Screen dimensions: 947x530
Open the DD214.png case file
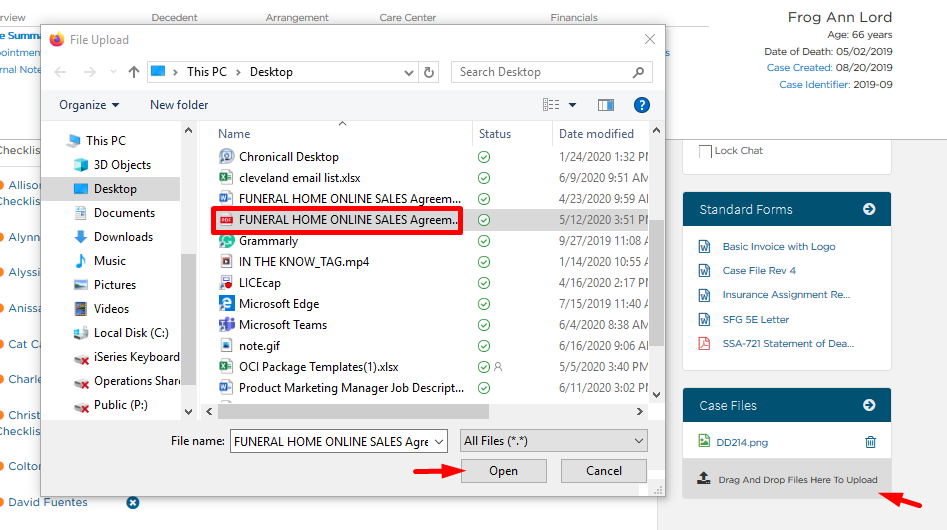tap(742, 442)
